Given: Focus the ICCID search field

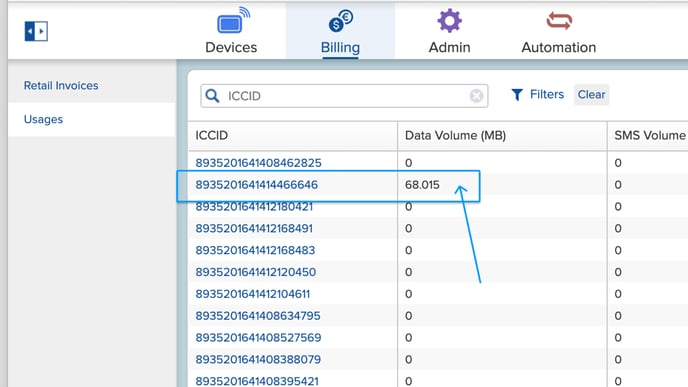Looking at the screenshot, I should (344, 96).
